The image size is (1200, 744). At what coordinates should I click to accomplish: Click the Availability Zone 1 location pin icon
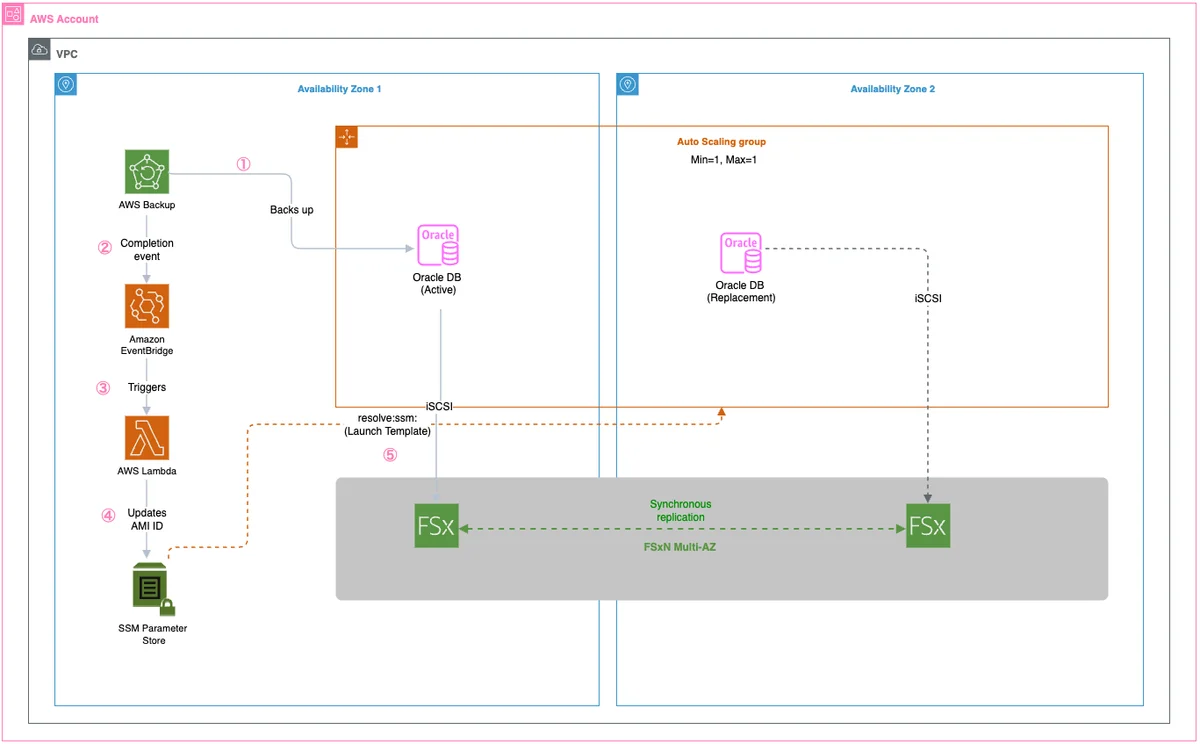coord(66,84)
